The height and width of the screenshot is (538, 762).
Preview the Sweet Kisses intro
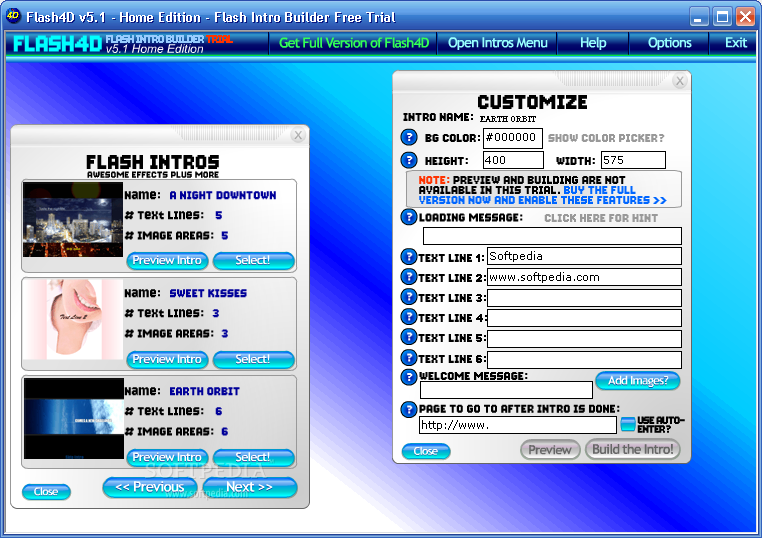point(167,359)
